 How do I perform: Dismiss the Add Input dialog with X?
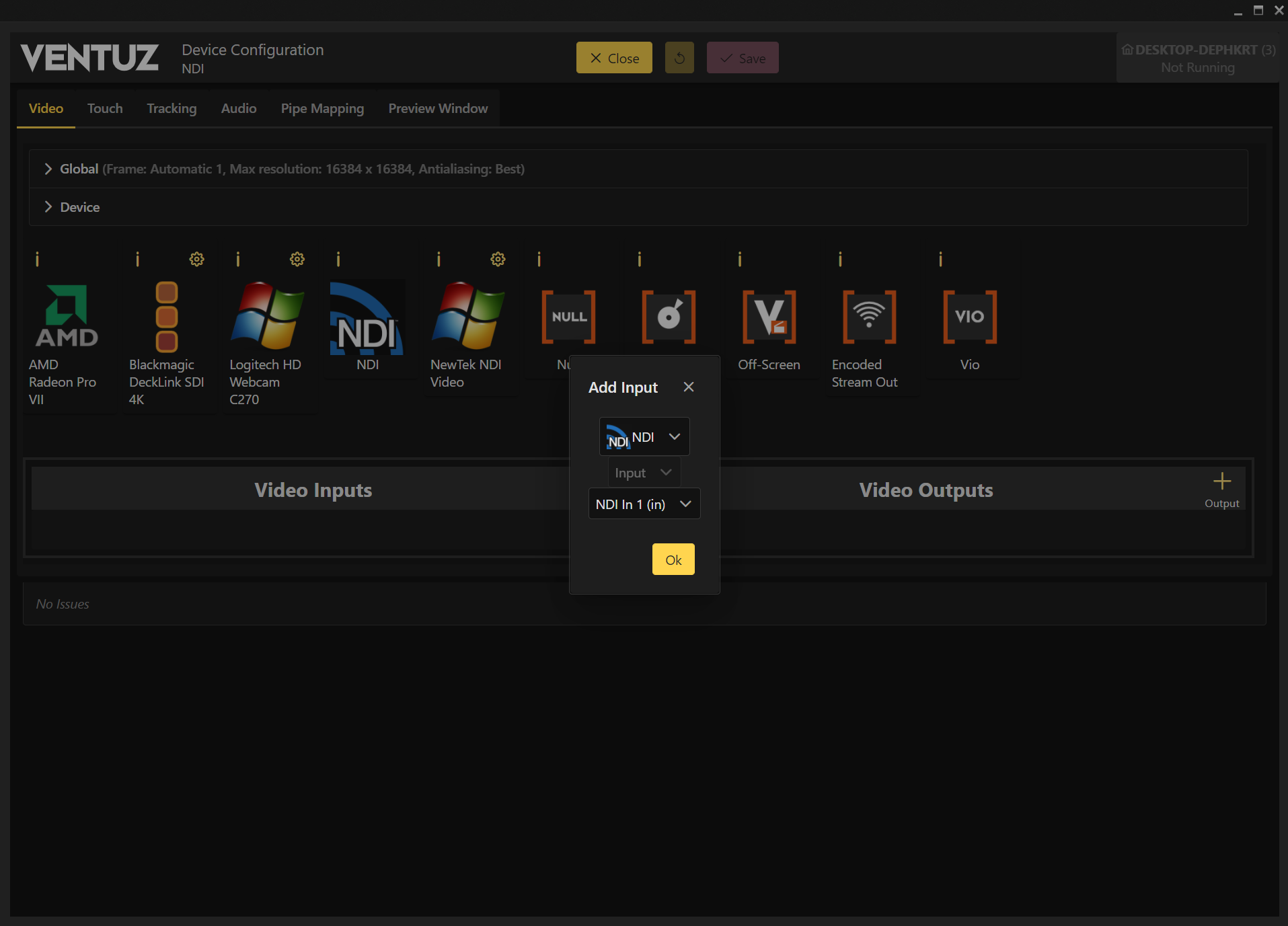688,387
